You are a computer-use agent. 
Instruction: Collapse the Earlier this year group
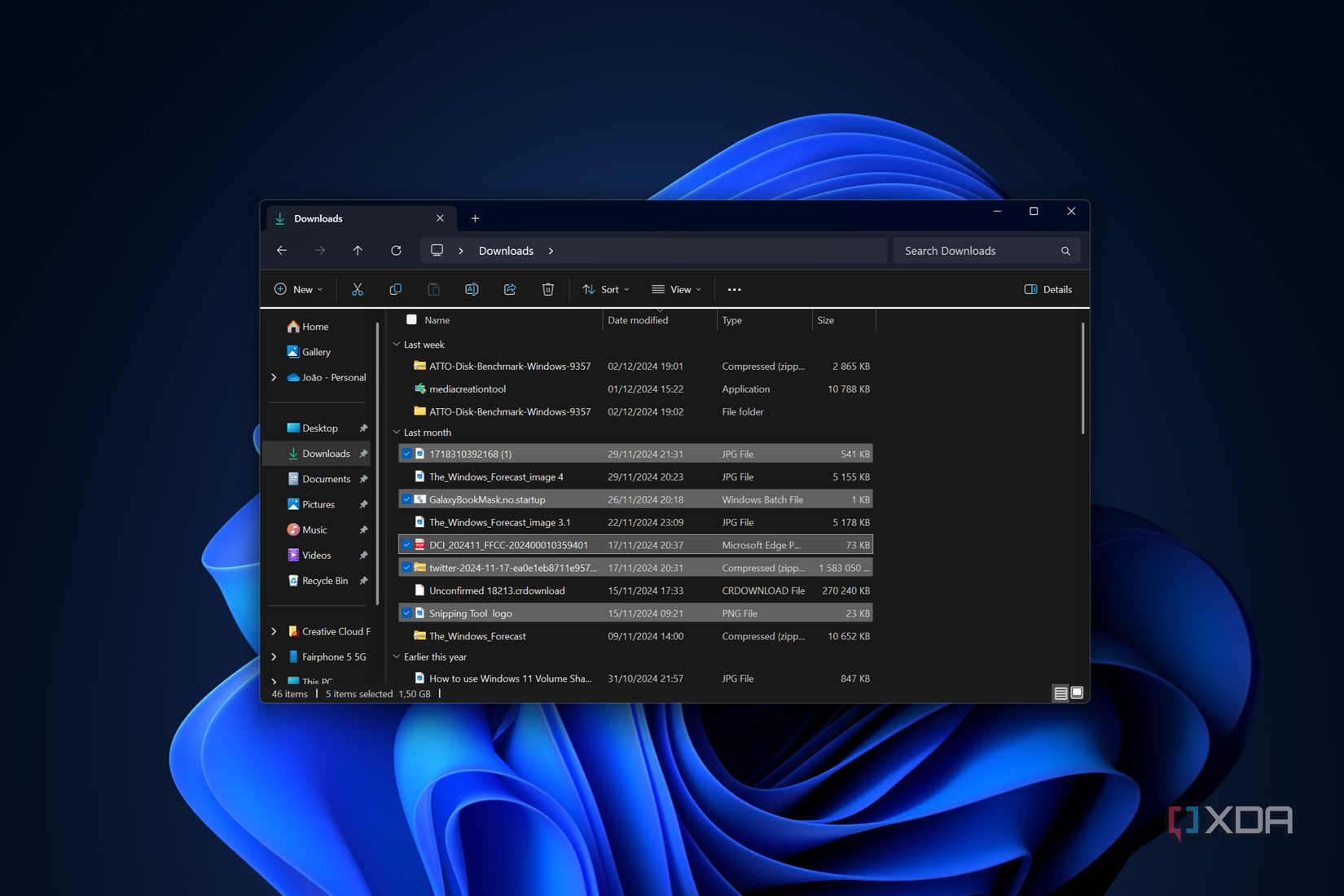(397, 657)
